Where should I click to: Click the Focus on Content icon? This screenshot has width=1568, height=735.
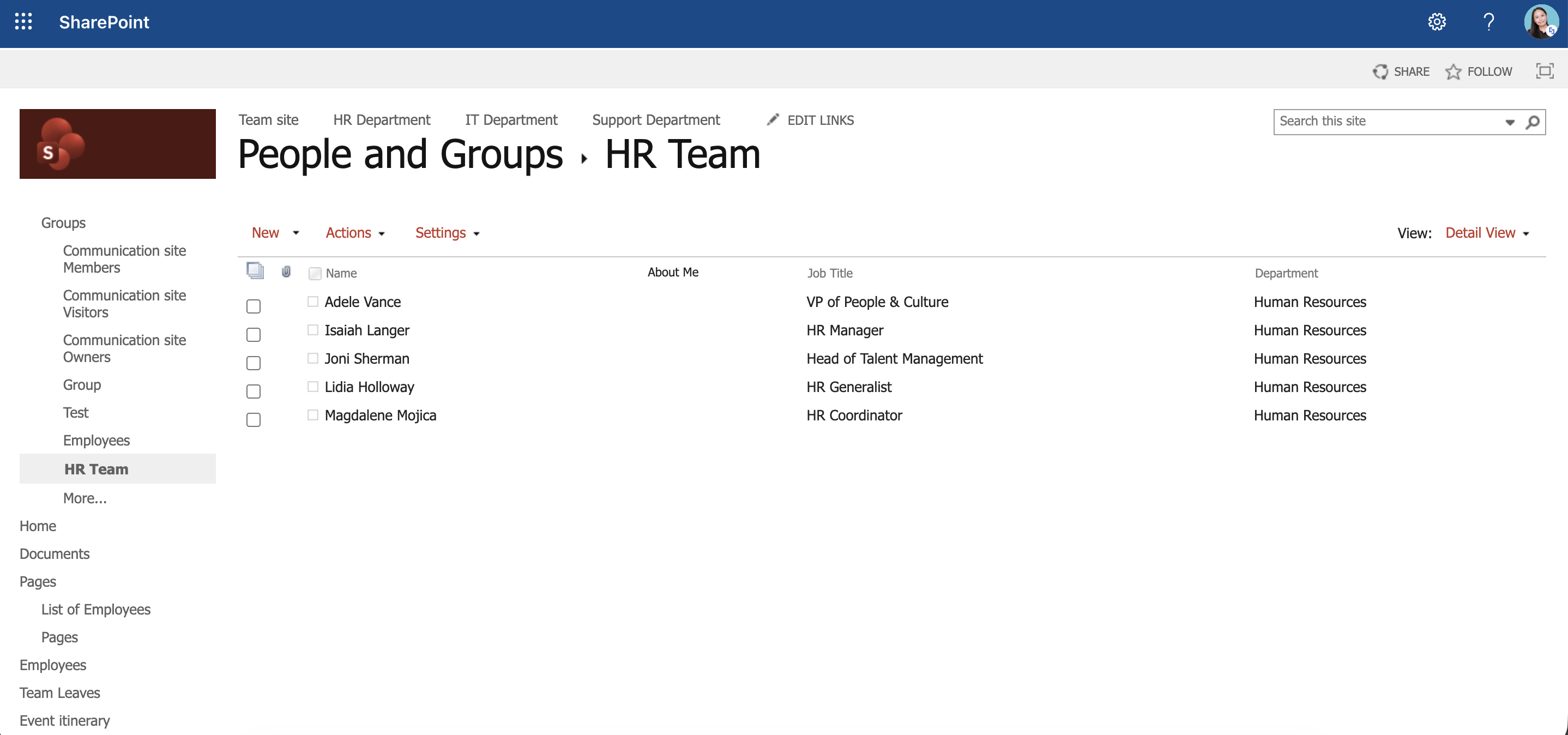[1545, 71]
